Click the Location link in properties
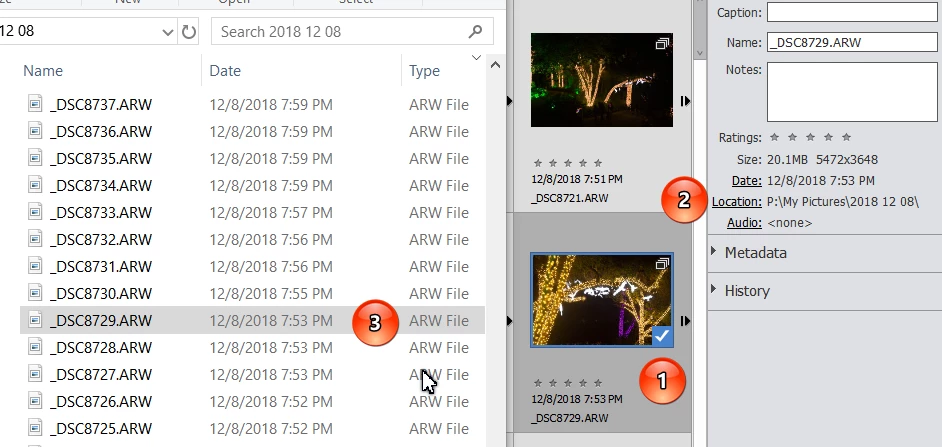 (x=737, y=202)
